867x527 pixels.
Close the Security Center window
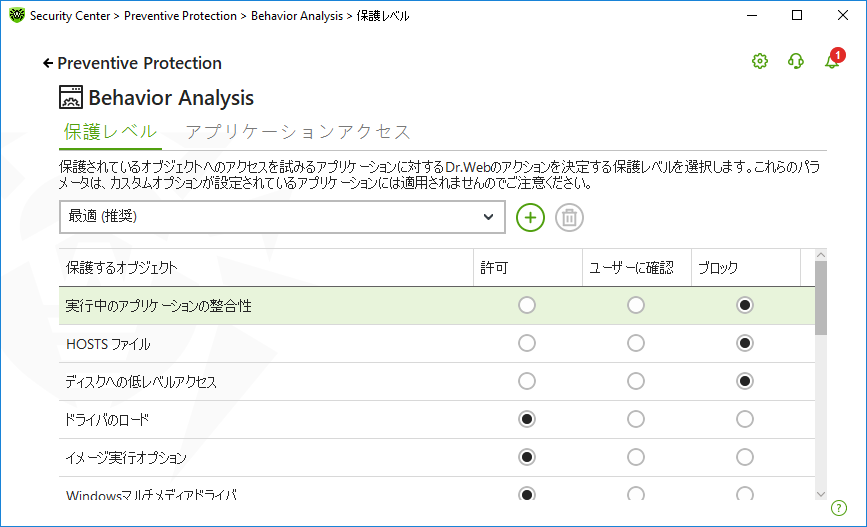[x=843, y=15]
